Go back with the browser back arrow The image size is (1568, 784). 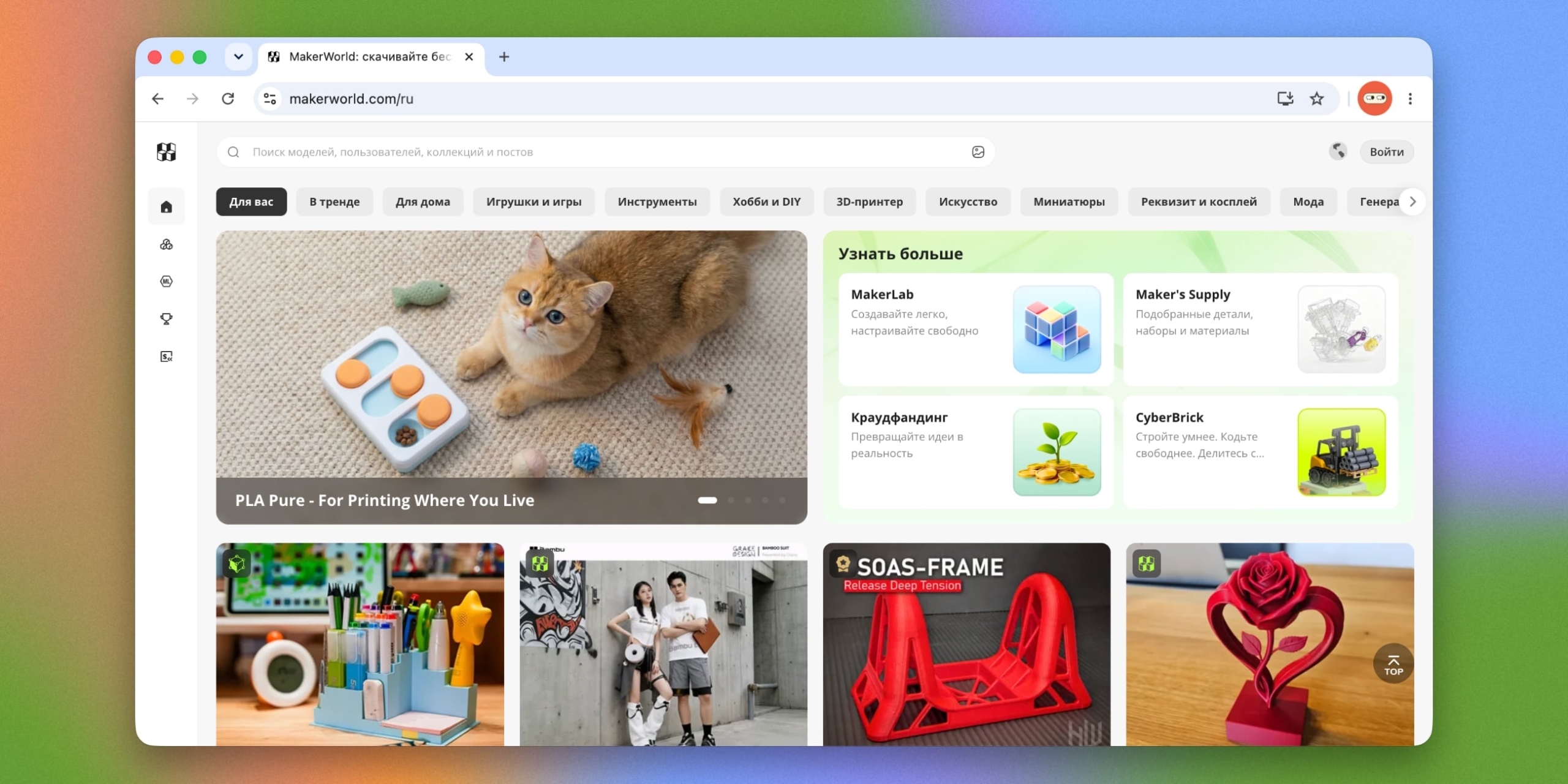coord(158,99)
